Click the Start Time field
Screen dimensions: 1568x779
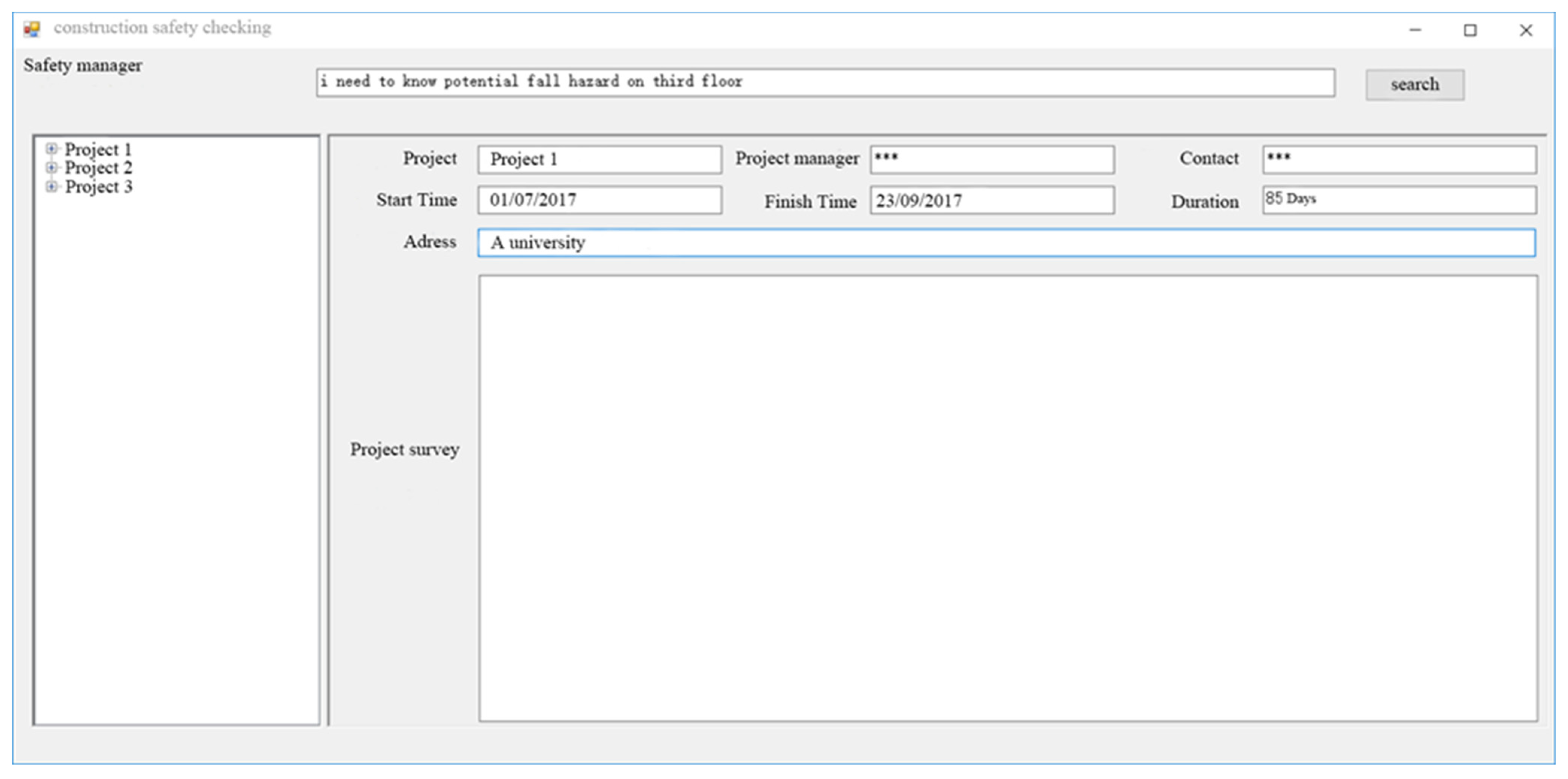600,200
